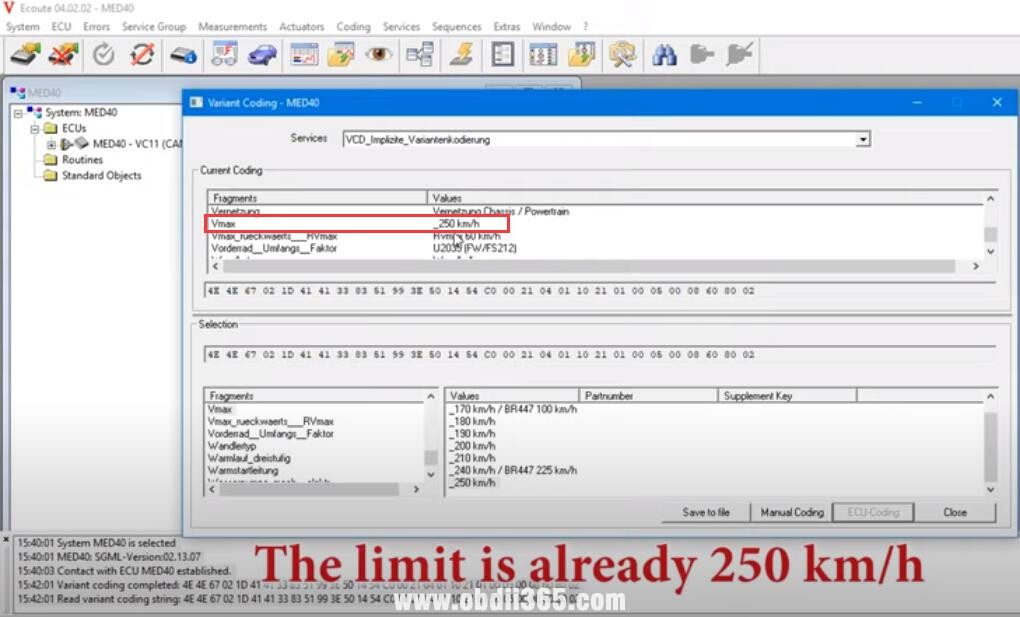Click the folder with coding sheet icon
Image resolution: width=1020 pixels, height=617 pixels.
[x=581, y=55]
